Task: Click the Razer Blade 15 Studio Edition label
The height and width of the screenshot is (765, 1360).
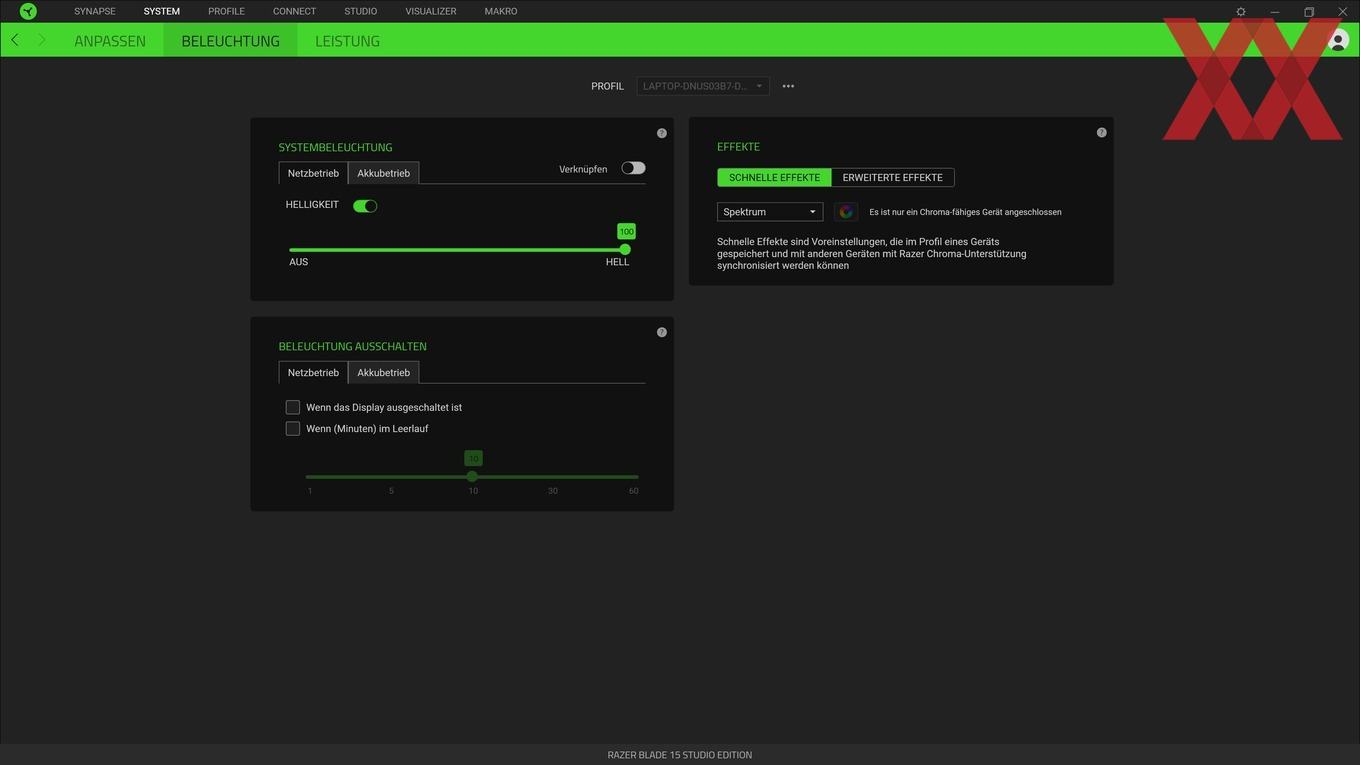Action: click(680, 755)
